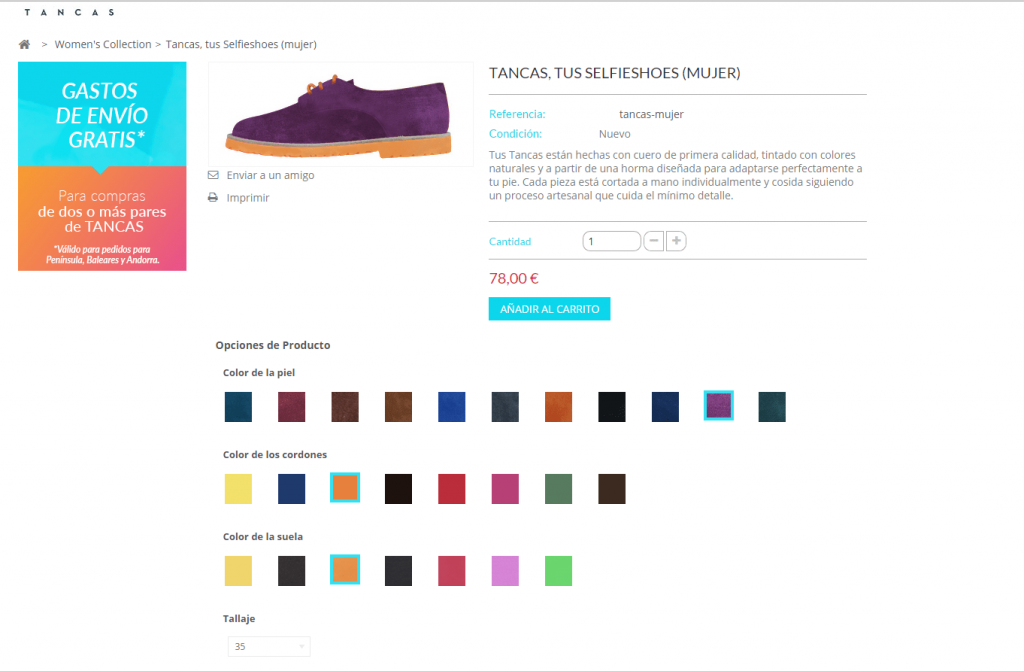Click the Cantidad quantity input field
This screenshot has height=671, width=1024.
point(611,240)
